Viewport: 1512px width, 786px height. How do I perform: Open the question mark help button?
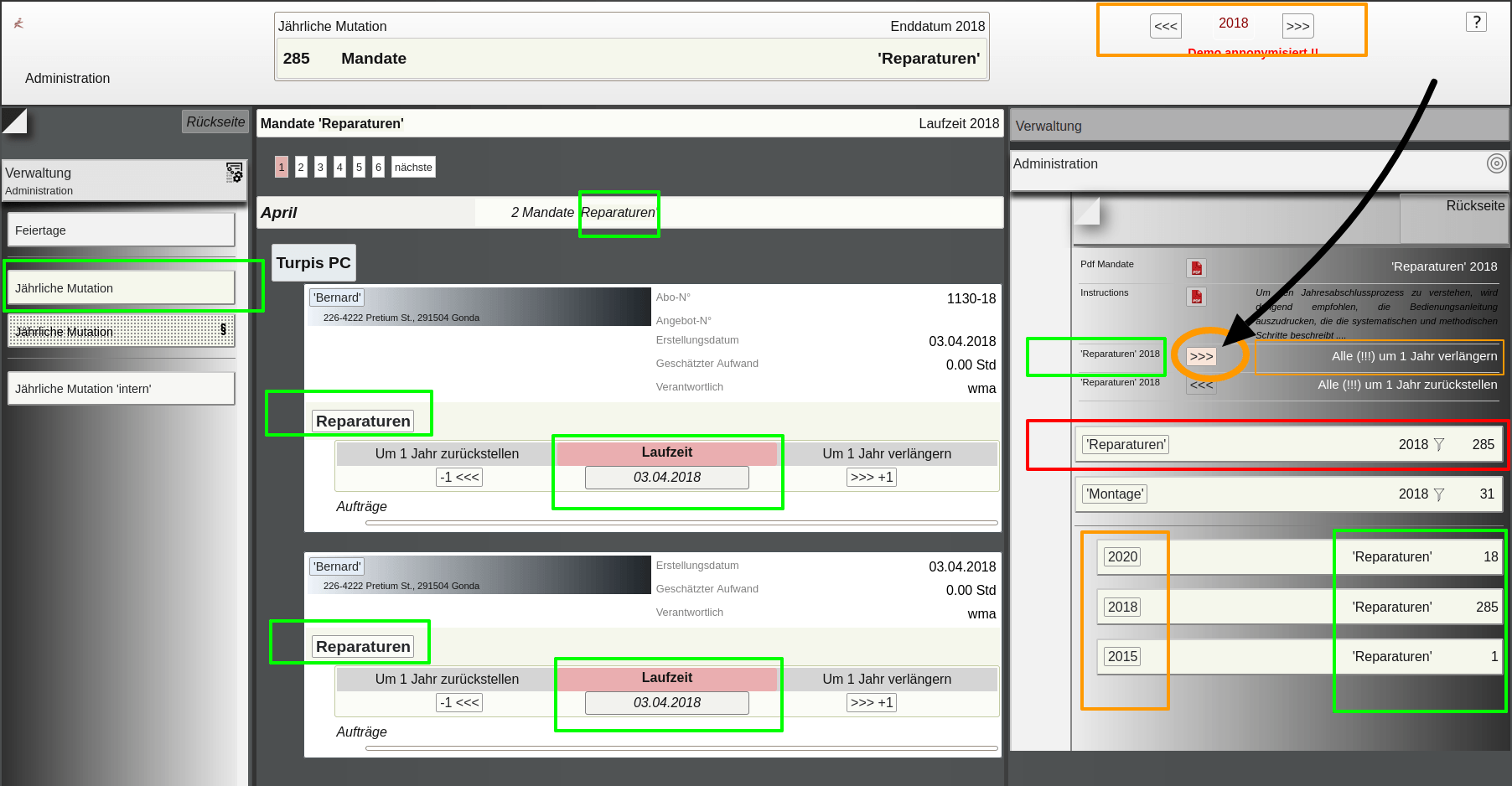pos(1476,23)
